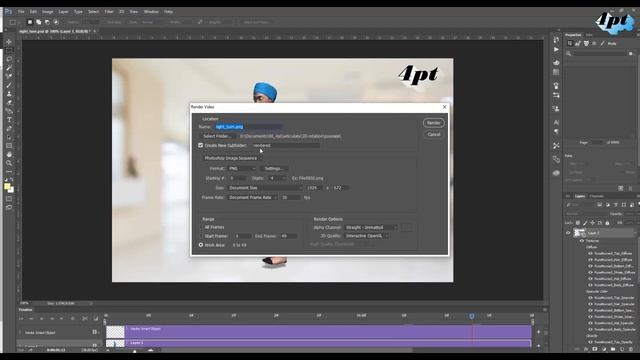The height and width of the screenshot is (360, 640).
Task: Click the End Frame input field
Action: tap(289, 236)
